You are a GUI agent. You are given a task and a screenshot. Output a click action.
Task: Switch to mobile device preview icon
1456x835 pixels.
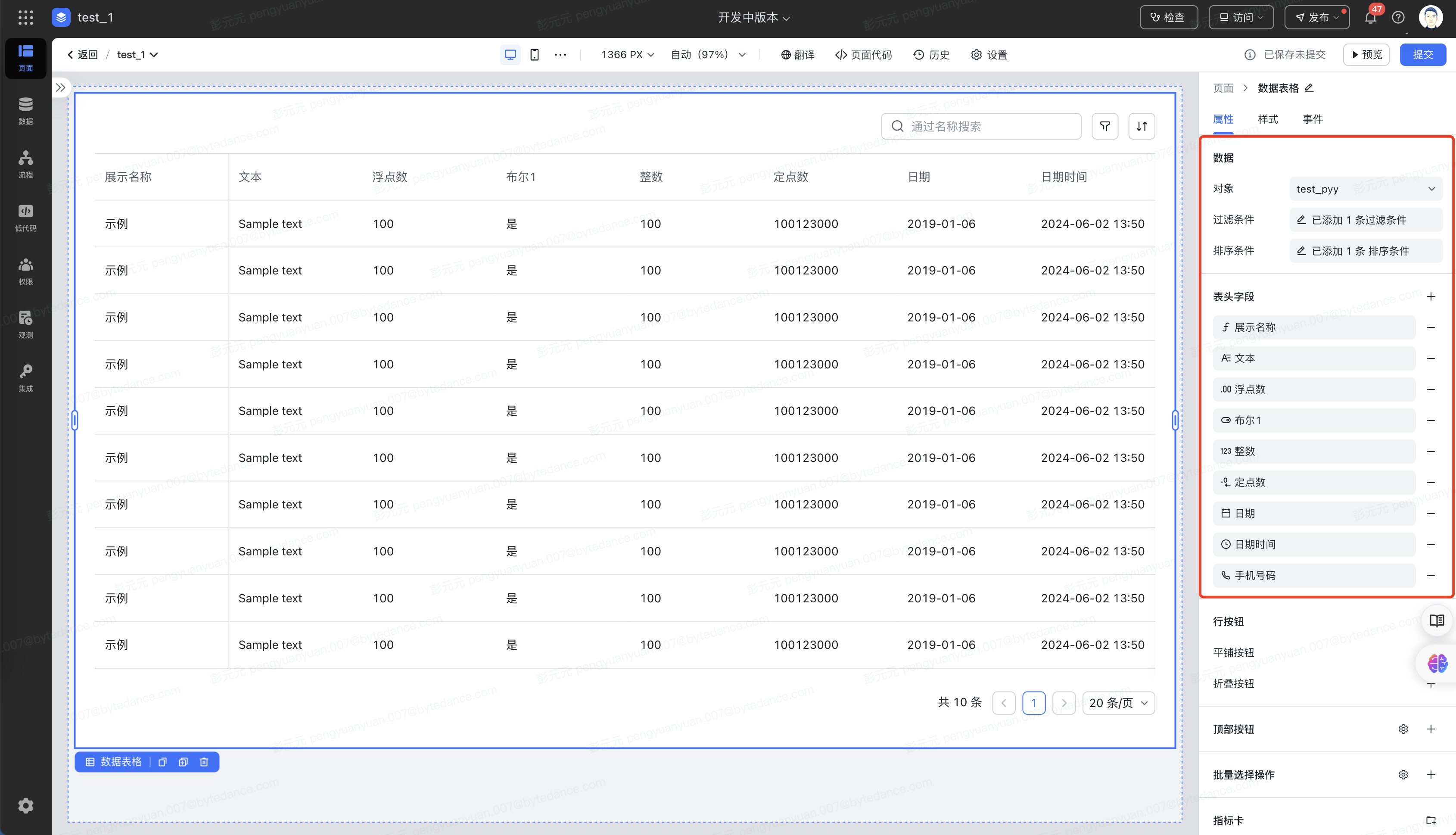pos(534,54)
